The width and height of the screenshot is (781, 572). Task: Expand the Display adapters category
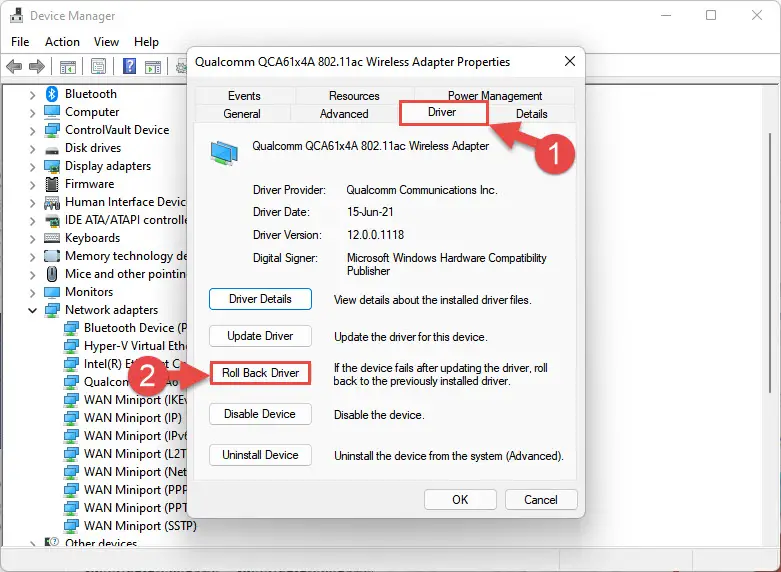pos(32,166)
